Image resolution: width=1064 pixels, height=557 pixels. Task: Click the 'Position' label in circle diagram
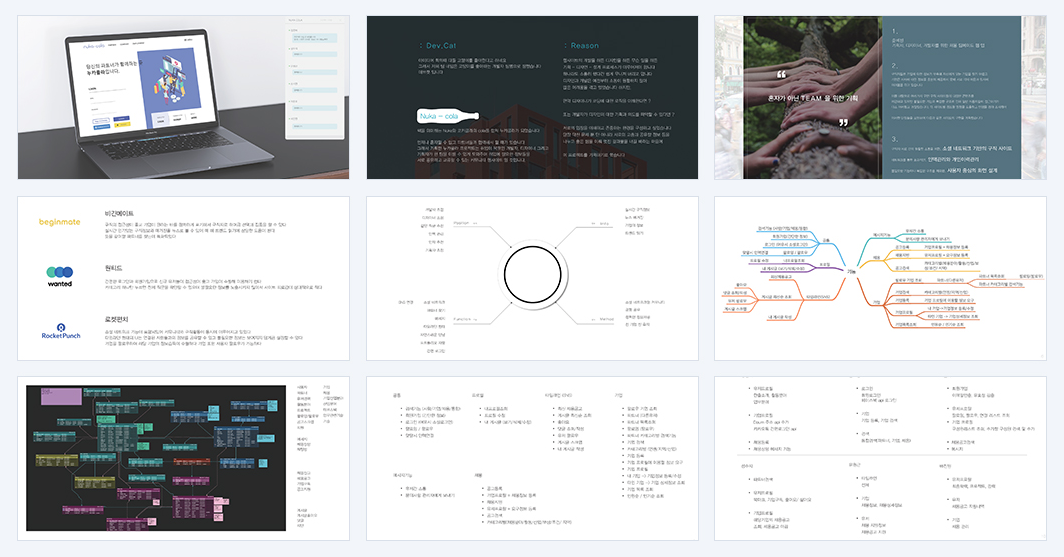pyautogui.click(x=461, y=223)
